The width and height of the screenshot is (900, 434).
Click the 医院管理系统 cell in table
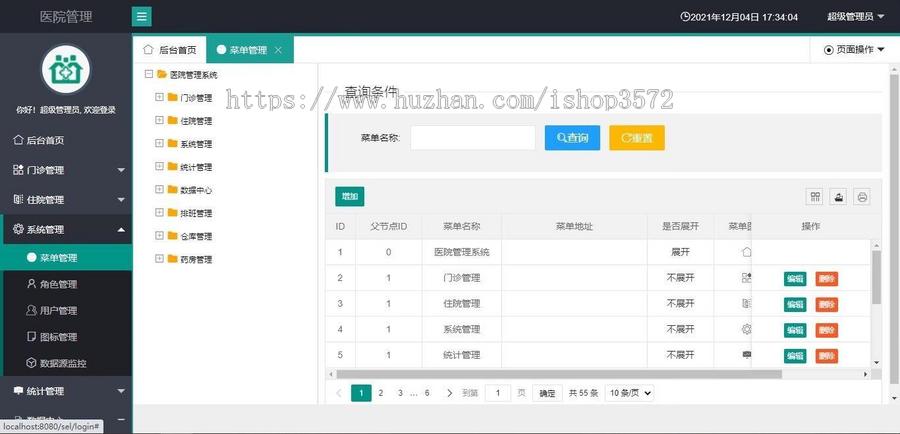(x=461, y=251)
